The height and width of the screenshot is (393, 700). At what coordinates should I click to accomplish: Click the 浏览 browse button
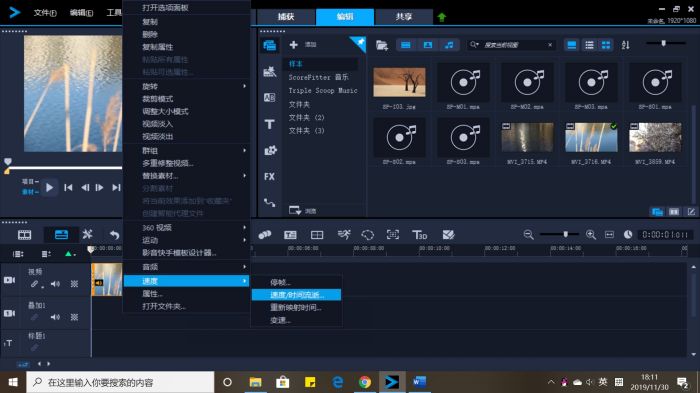tap(303, 210)
